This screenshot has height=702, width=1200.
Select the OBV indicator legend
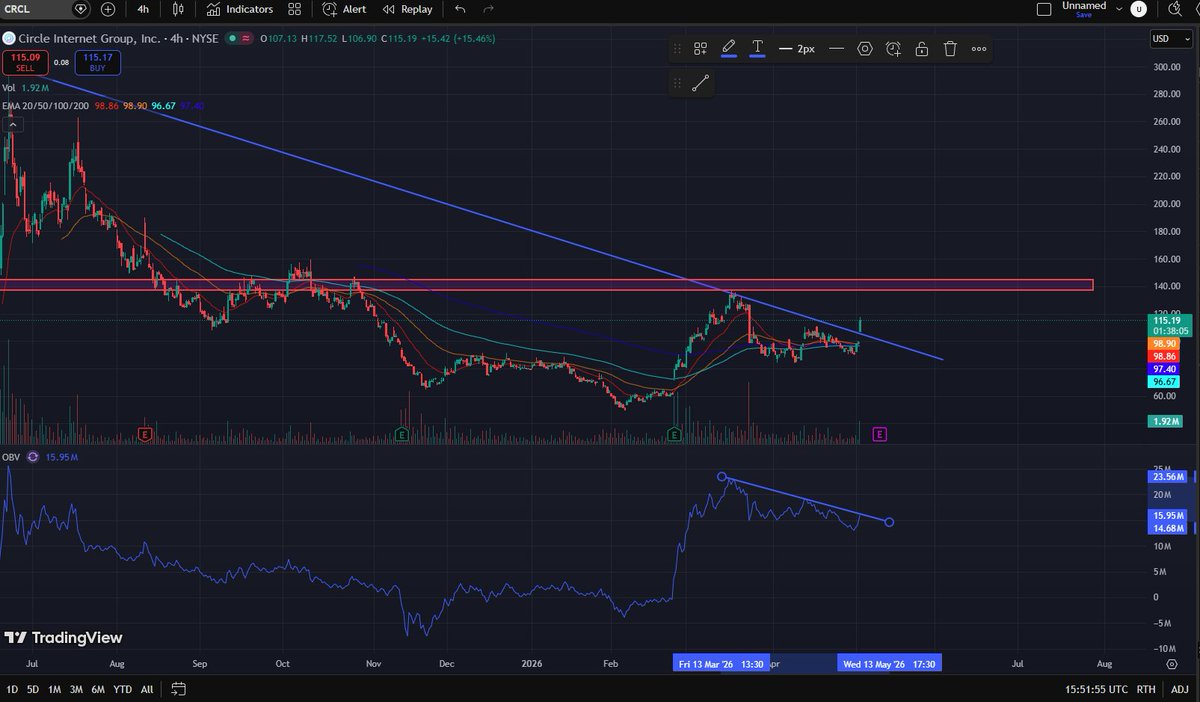(x=12, y=457)
